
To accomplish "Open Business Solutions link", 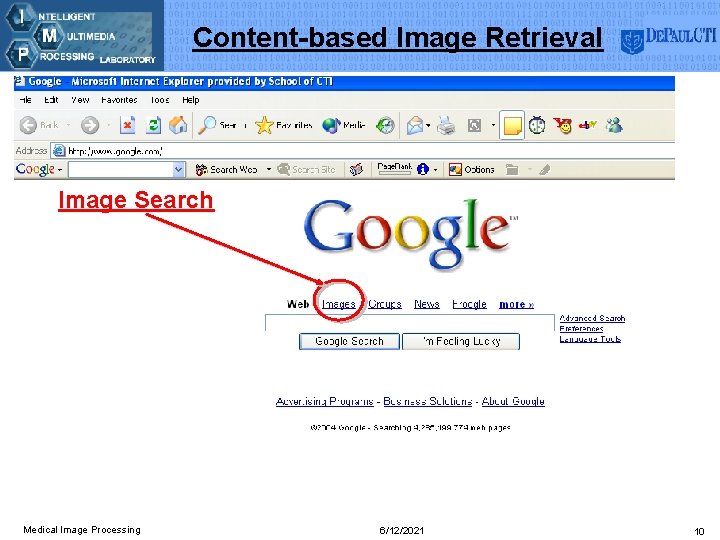I will click(x=428, y=401).
